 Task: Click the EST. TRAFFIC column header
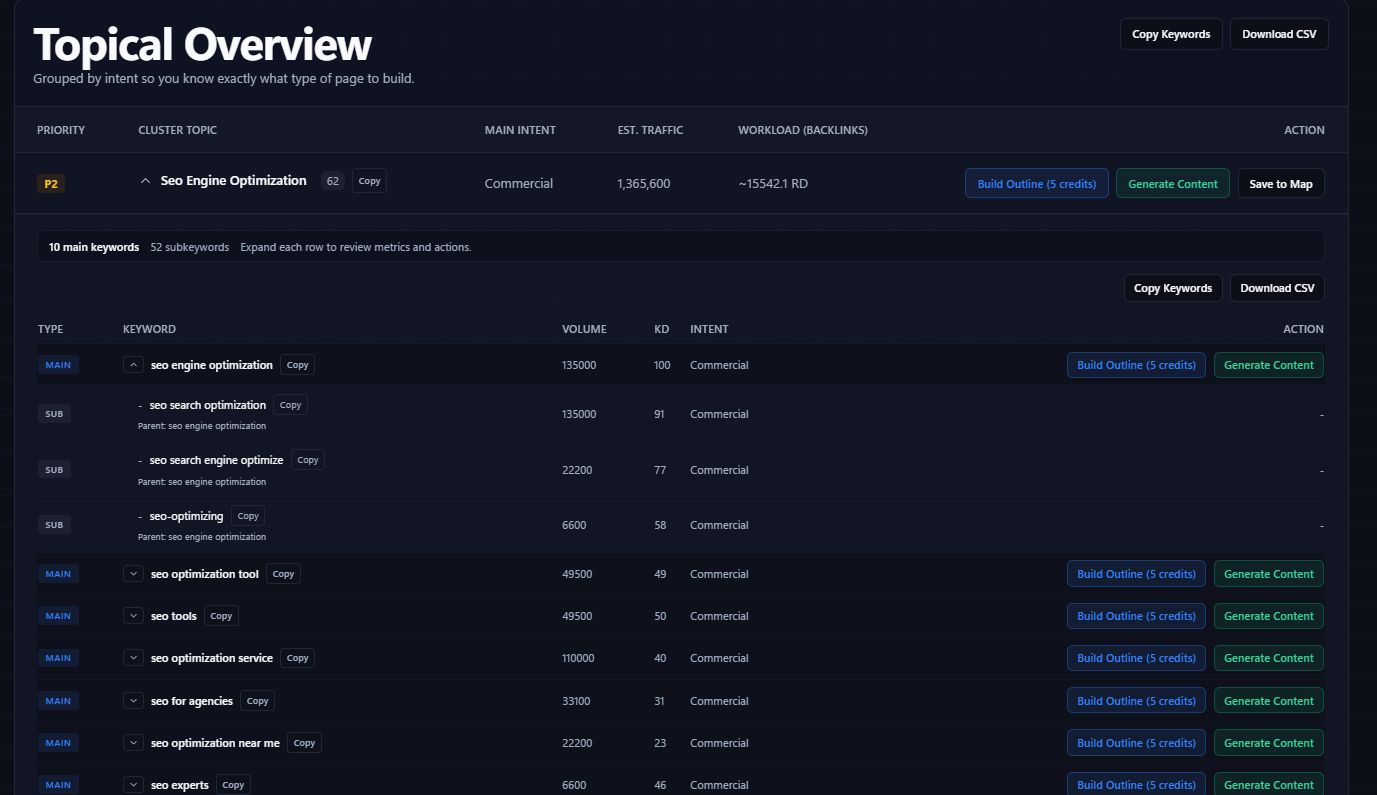[x=651, y=130]
